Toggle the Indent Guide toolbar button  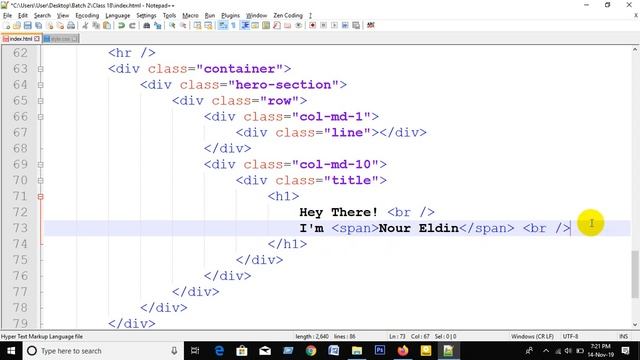point(245,25)
